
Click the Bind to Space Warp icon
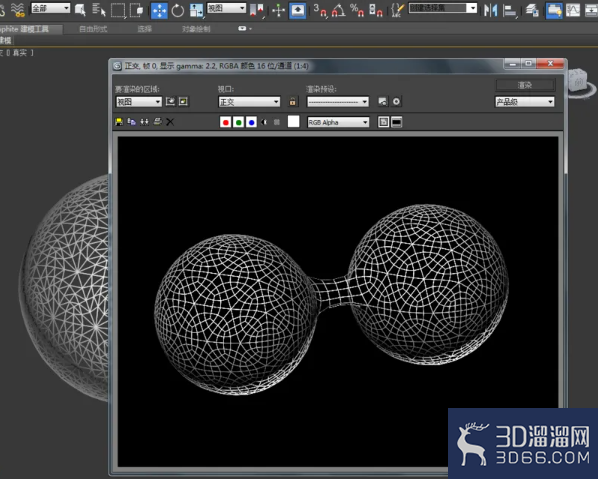17,10
